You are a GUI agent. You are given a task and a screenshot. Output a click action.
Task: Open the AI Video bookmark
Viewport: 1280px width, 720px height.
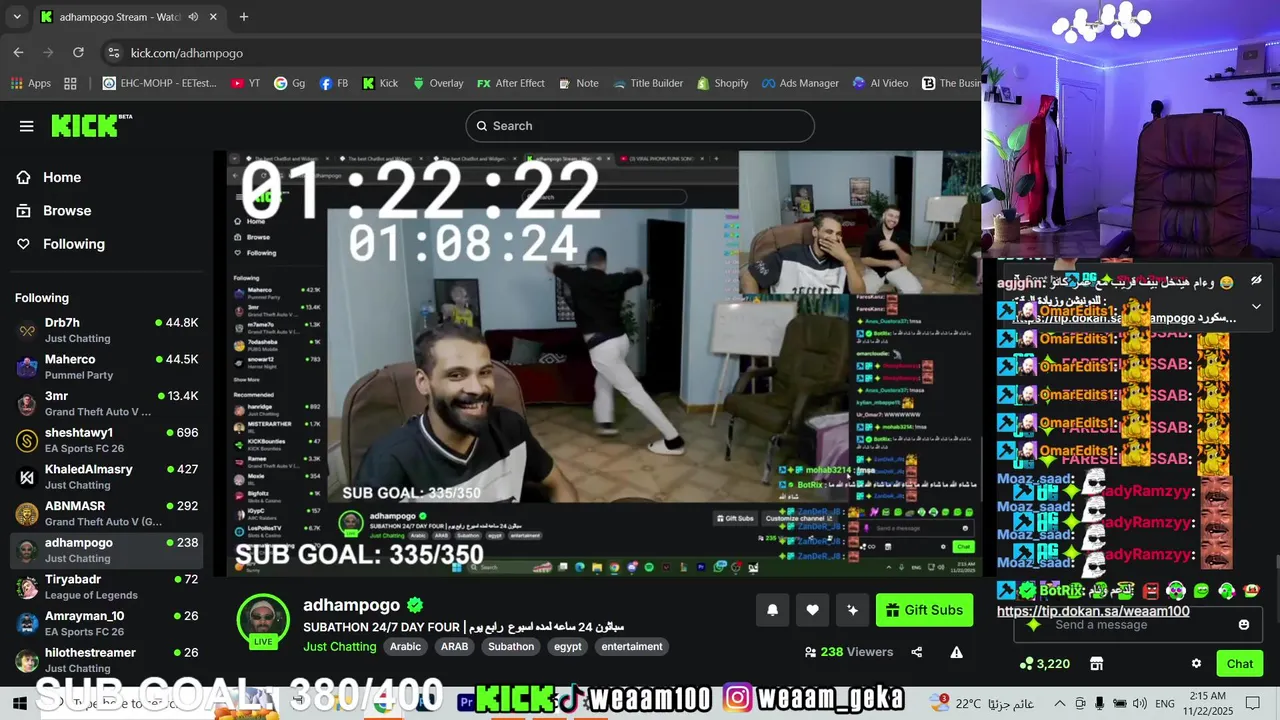click(880, 83)
